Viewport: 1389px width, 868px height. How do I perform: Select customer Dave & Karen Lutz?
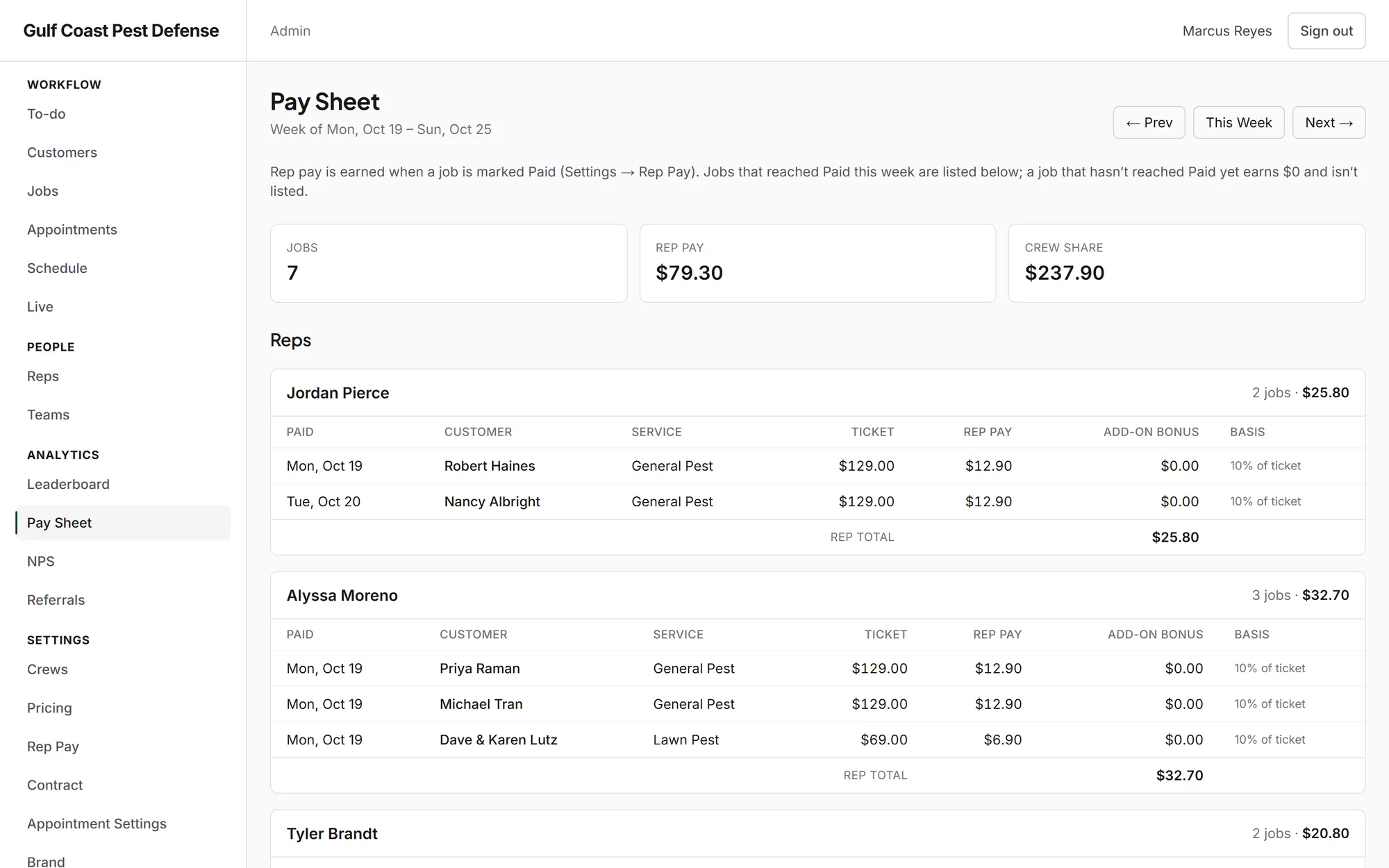[498, 740]
